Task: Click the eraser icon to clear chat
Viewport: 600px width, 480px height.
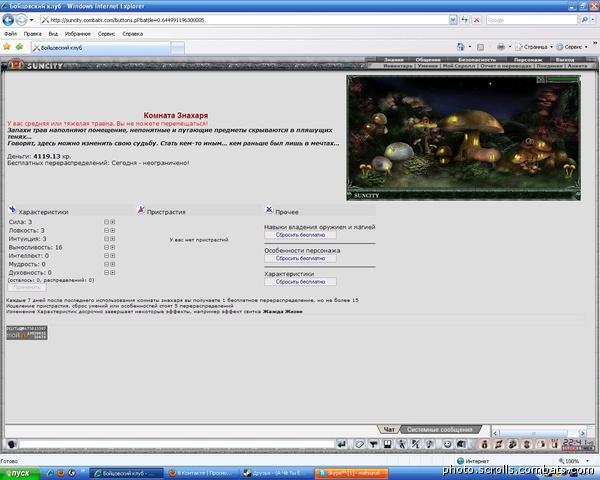Action: click(x=359, y=444)
